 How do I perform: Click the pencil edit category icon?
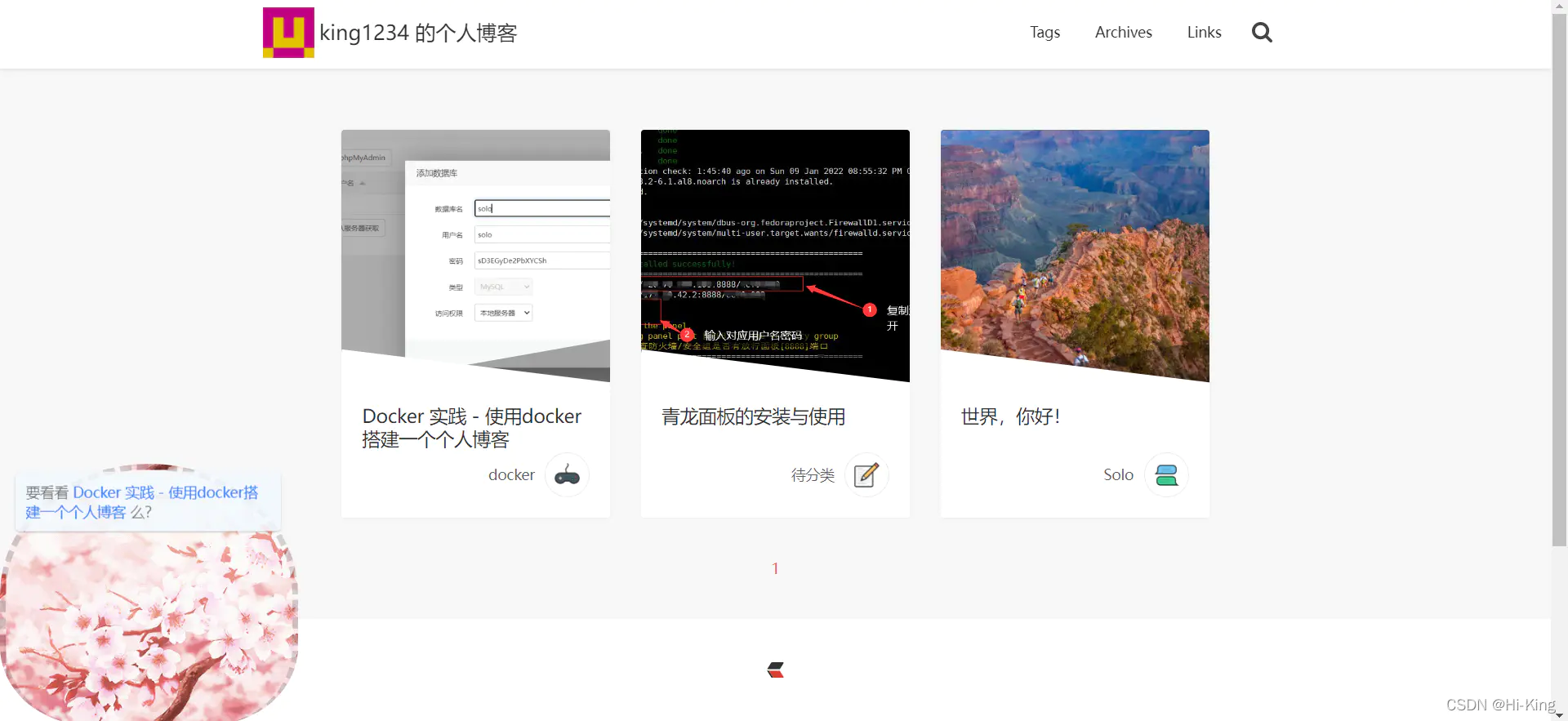pos(866,475)
